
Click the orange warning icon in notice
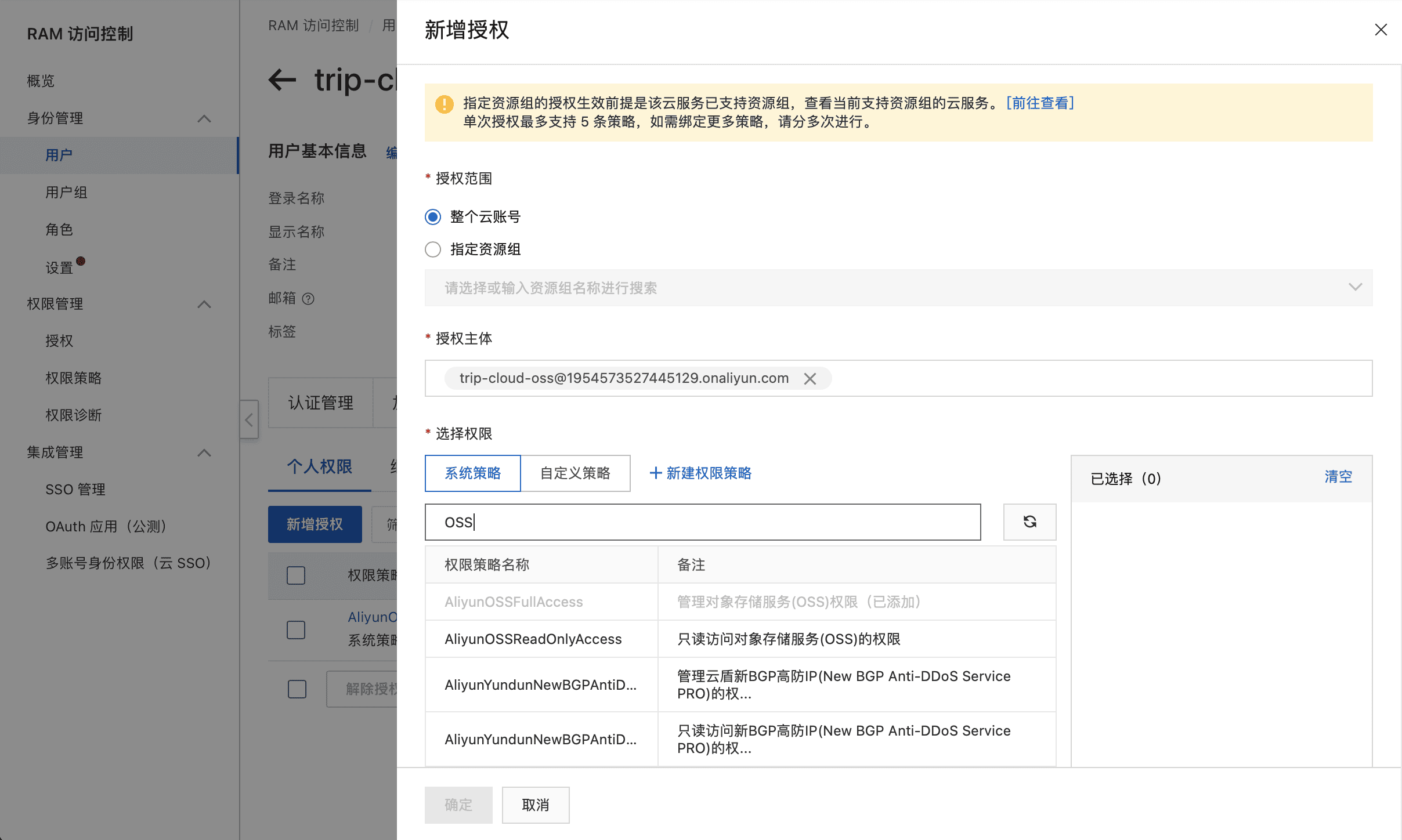(x=444, y=104)
